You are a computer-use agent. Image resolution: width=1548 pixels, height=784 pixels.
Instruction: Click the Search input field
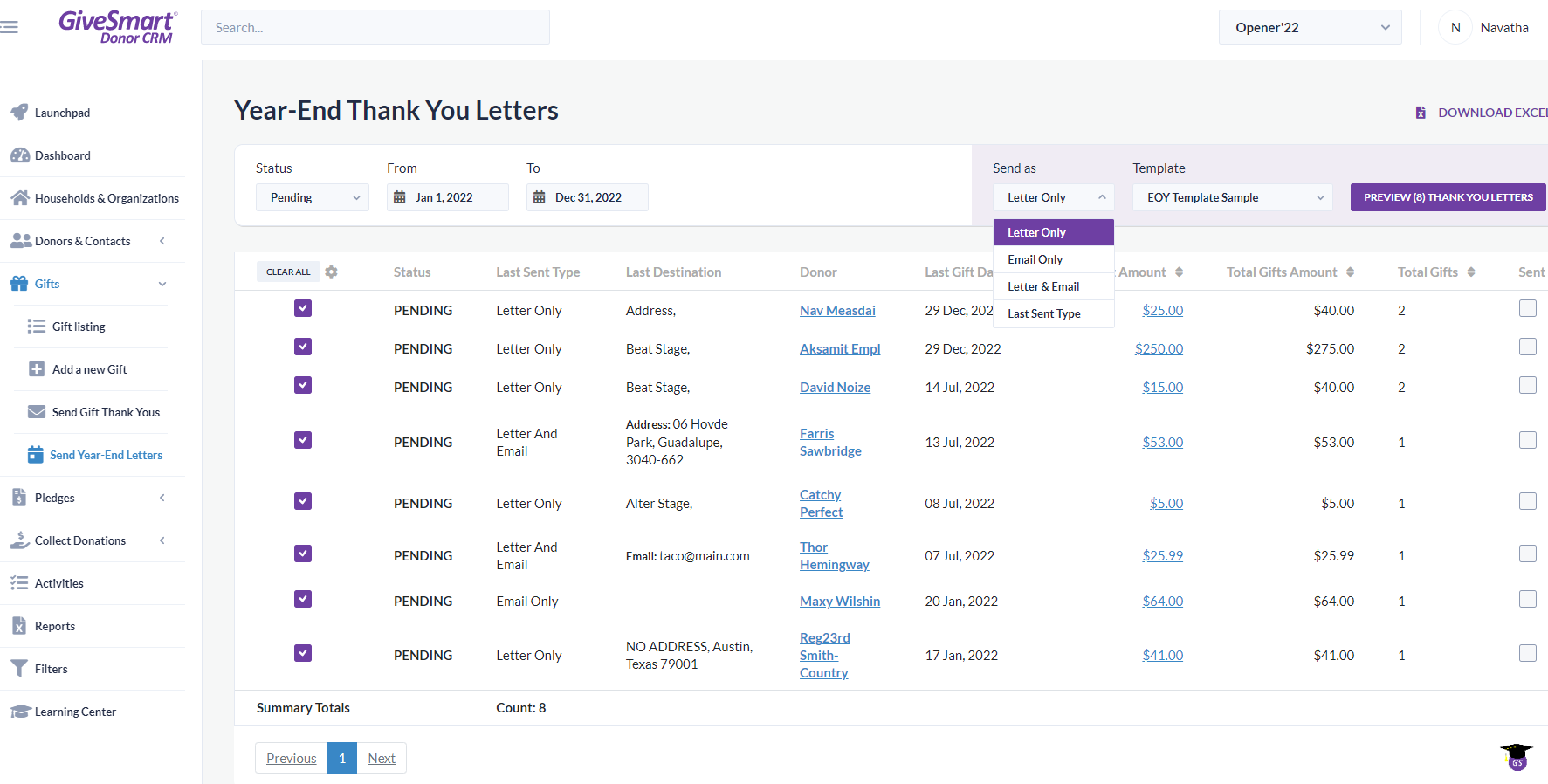[x=375, y=27]
